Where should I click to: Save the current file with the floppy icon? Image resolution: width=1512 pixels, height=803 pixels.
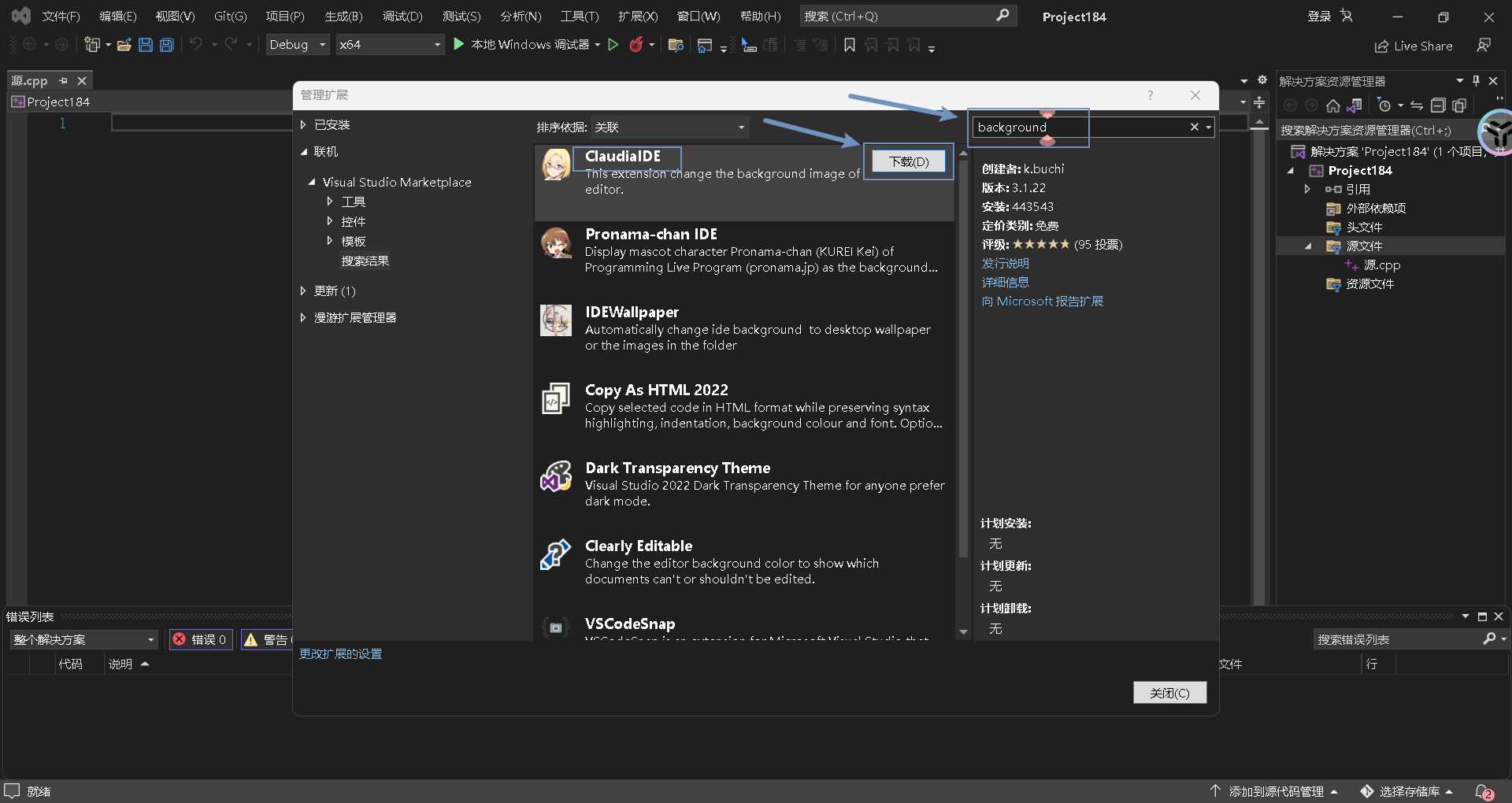(x=146, y=45)
